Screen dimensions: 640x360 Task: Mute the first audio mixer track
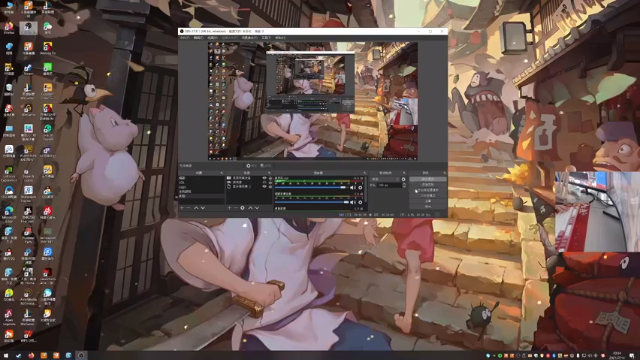(352, 188)
